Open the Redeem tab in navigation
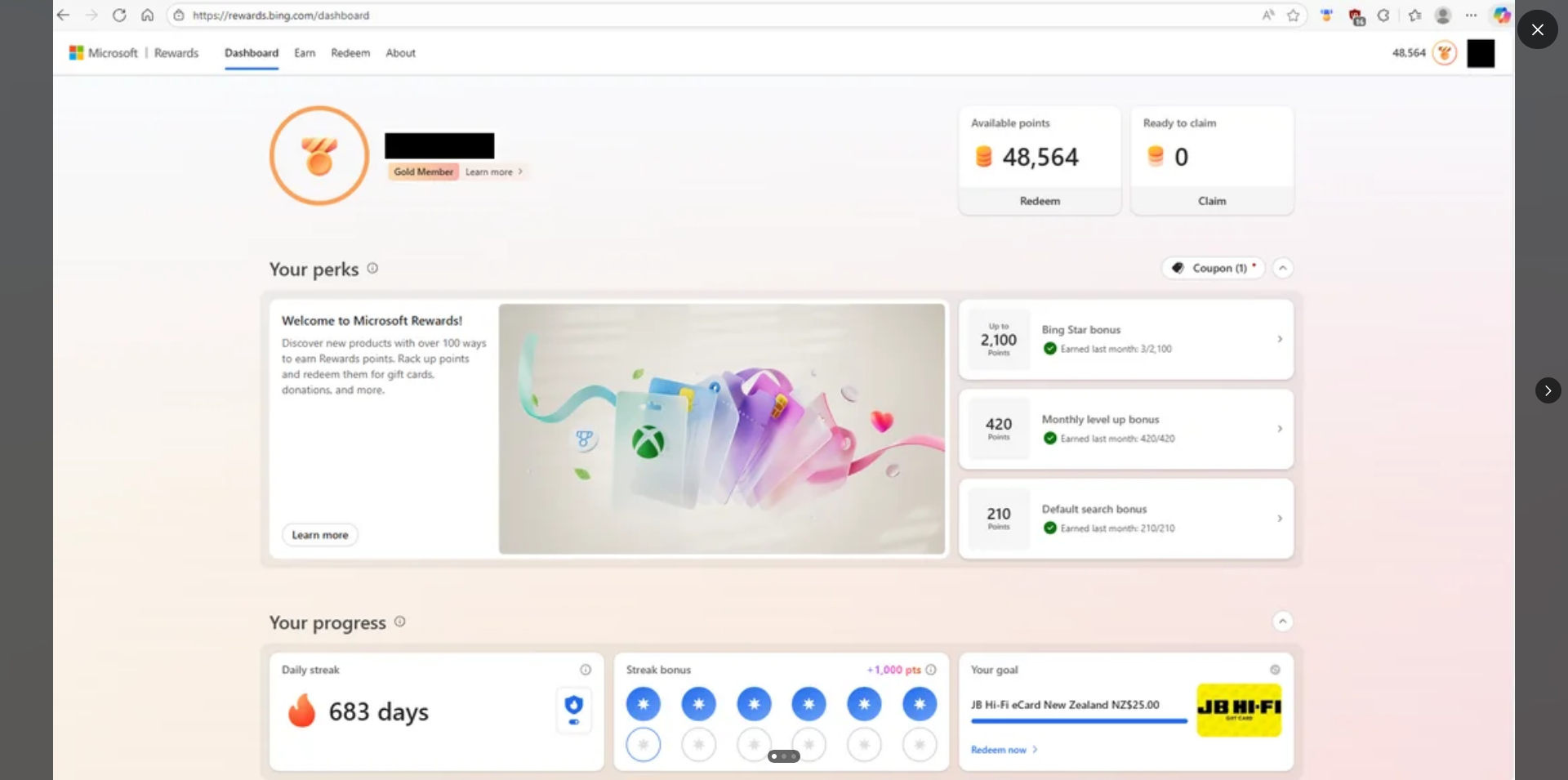Screen dimensions: 1568x780 (x=350, y=53)
